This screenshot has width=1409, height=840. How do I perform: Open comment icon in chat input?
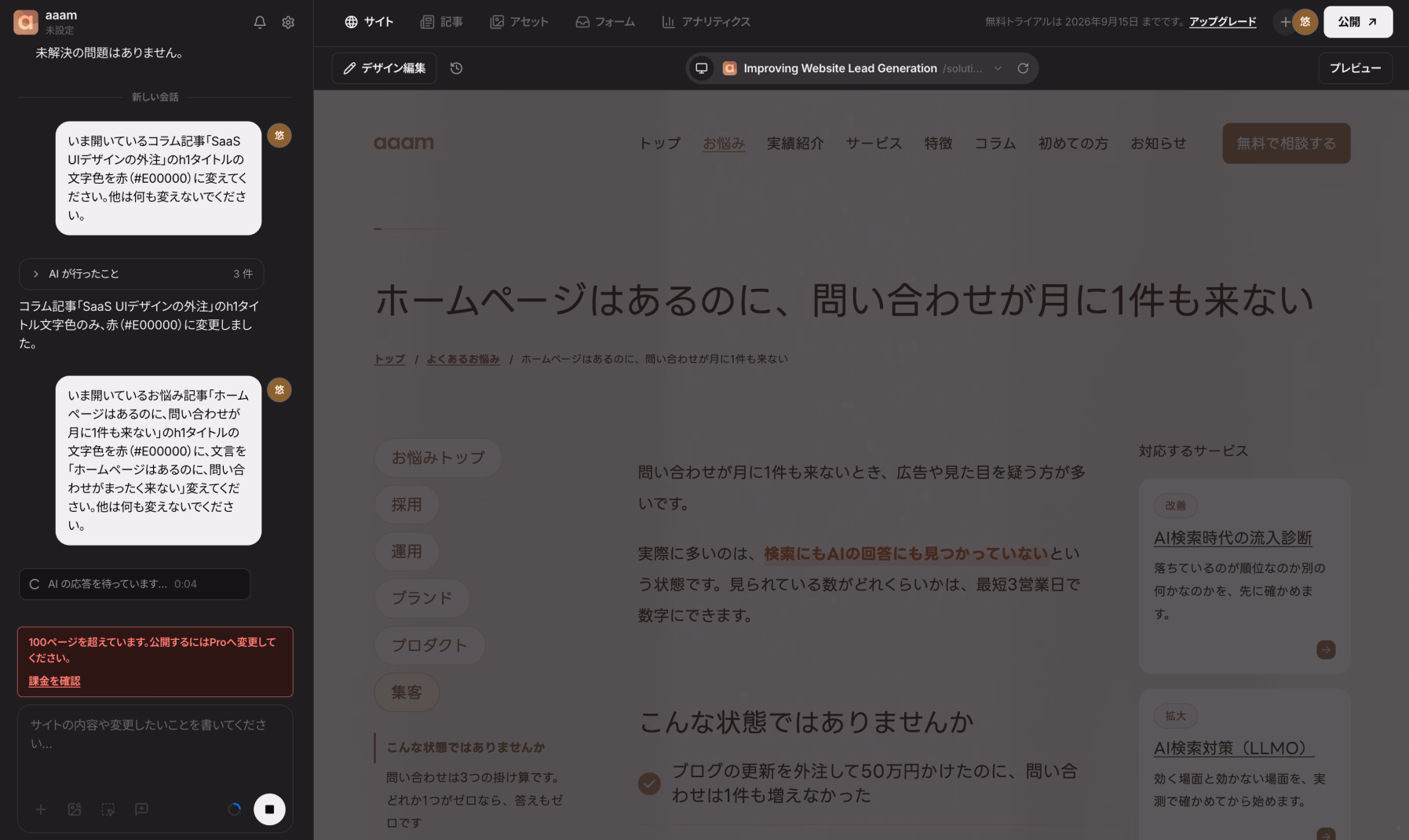[141, 809]
